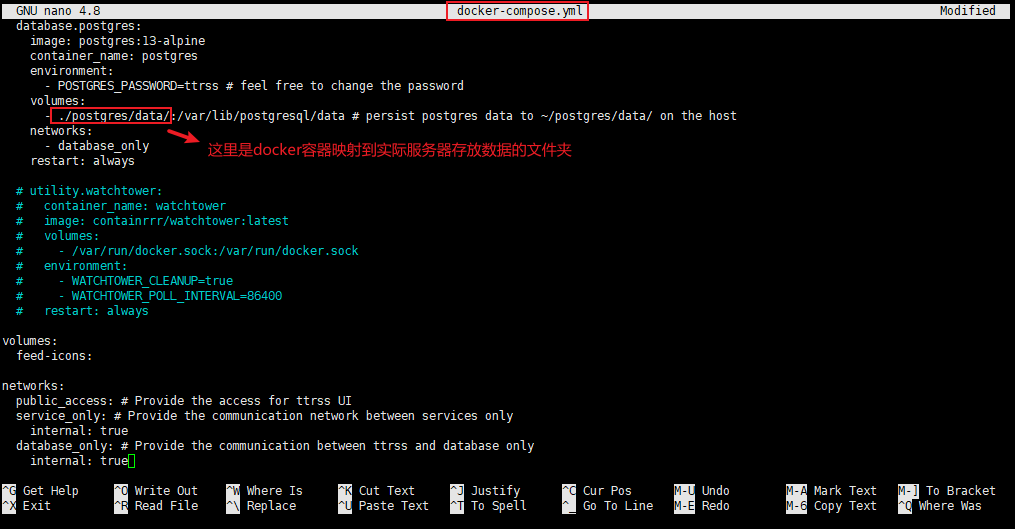The height and width of the screenshot is (529, 1015).
Task: Click the Modified status in title bar
Action: coord(968,11)
